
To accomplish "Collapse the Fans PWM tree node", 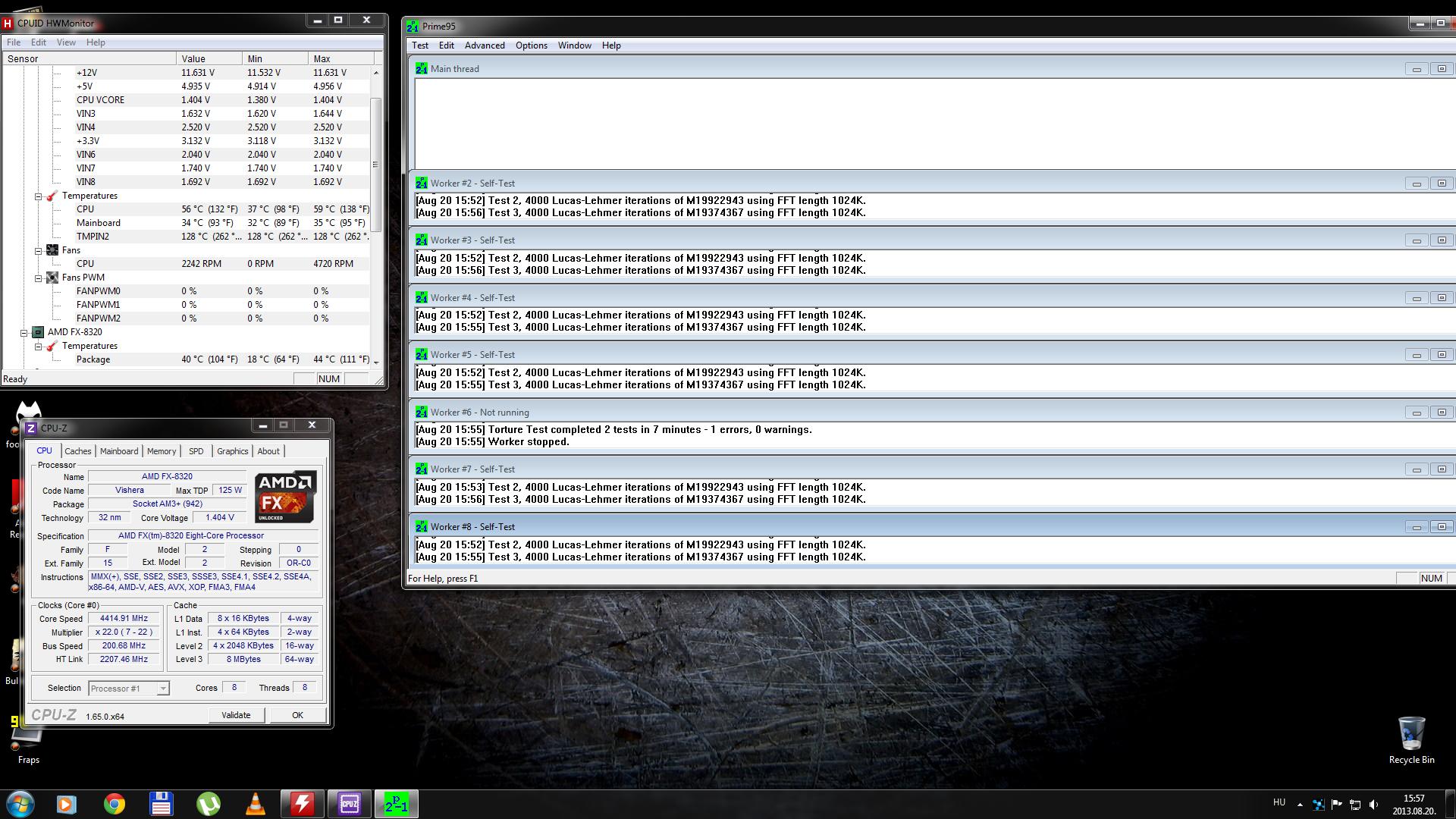I will [38, 278].
